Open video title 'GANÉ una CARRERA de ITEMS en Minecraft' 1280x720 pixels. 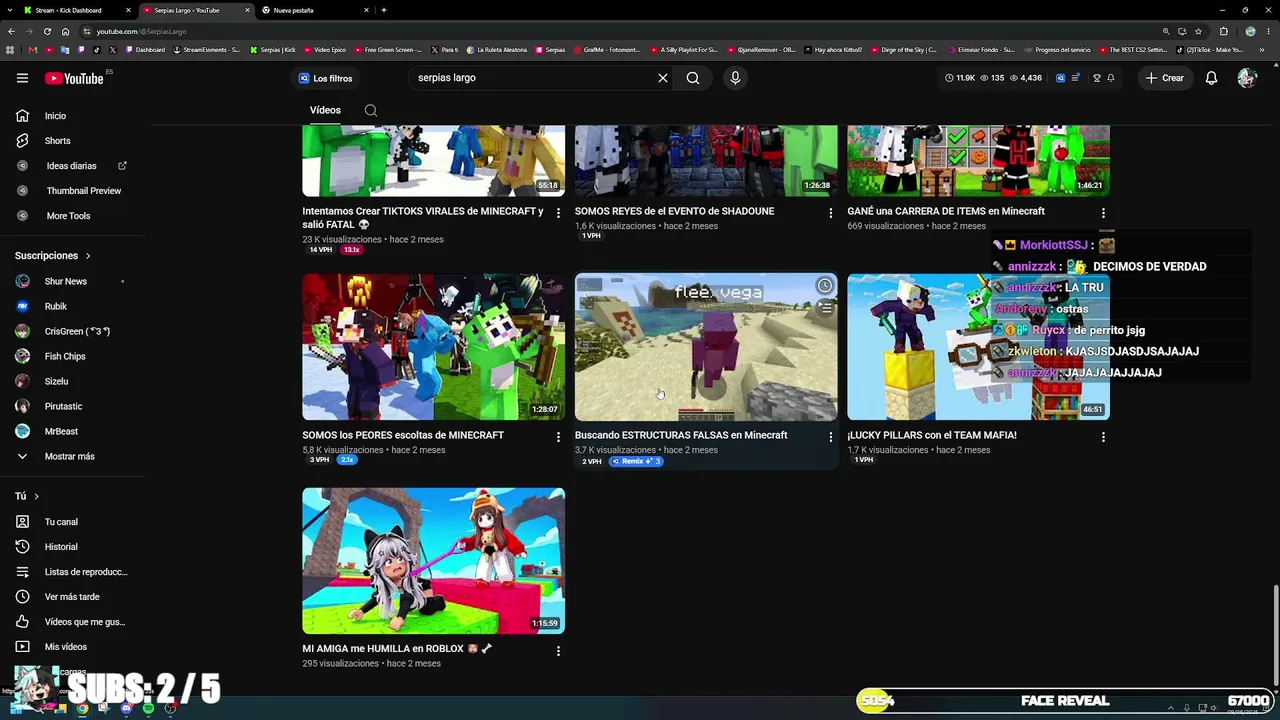(946, 211)
